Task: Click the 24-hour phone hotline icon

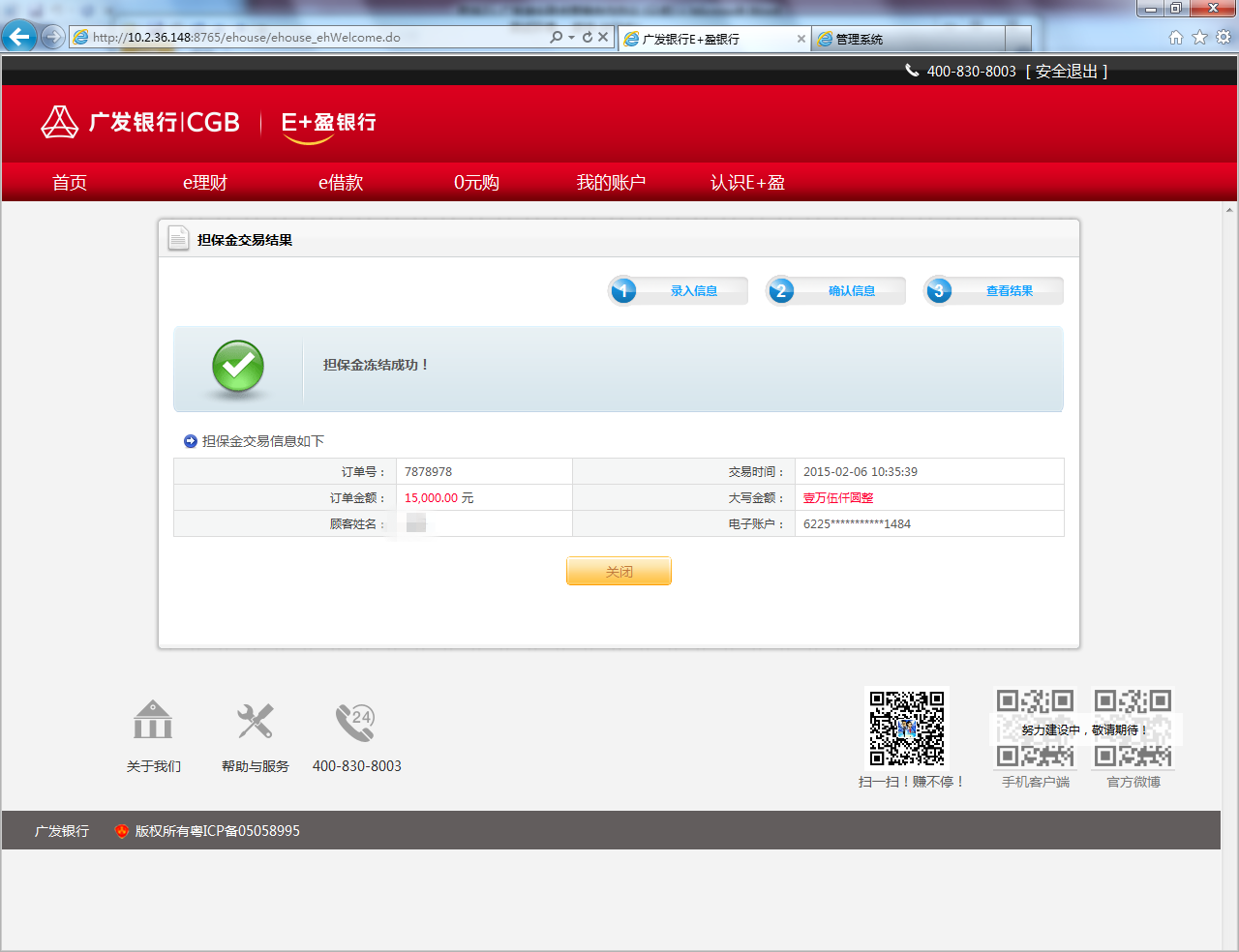Action: [x=355, y=722]
